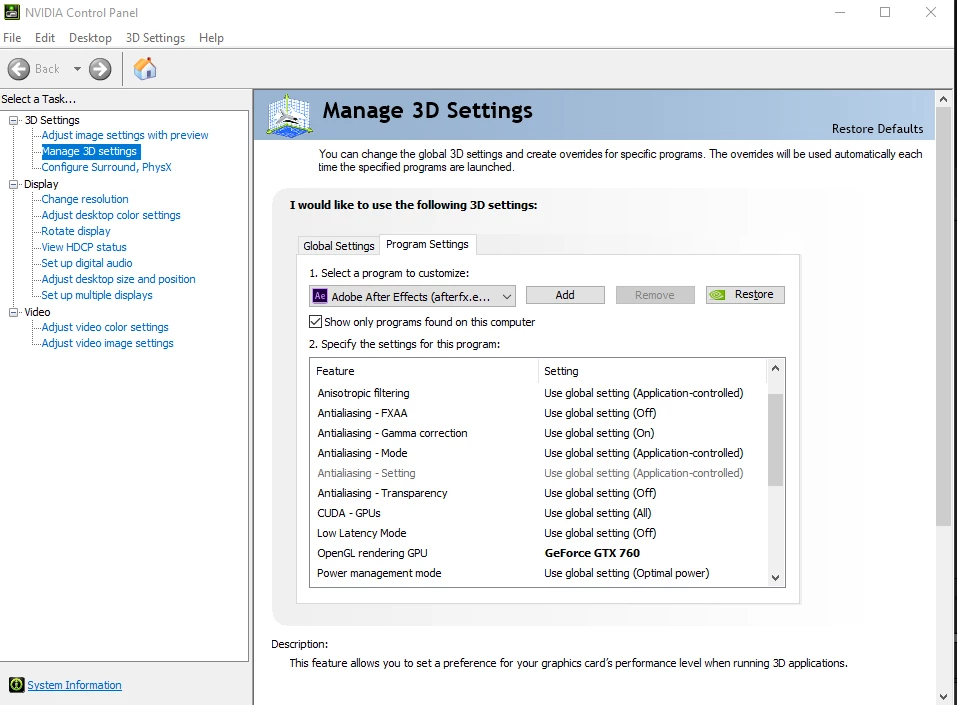The height and width of the screenshot is (705, 957).
Task: Open Configure Surround, PhysX
Action: [x=106, y=167]
